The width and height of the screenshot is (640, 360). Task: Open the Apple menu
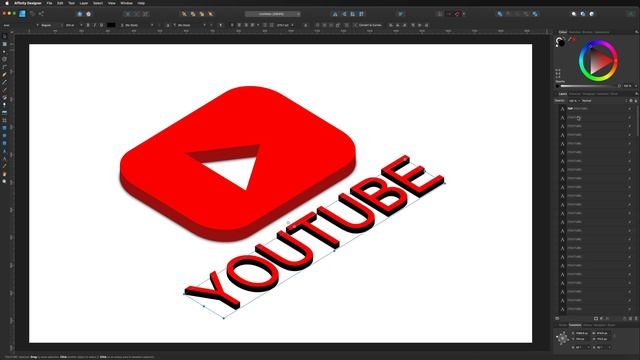[x=7, y=3]
